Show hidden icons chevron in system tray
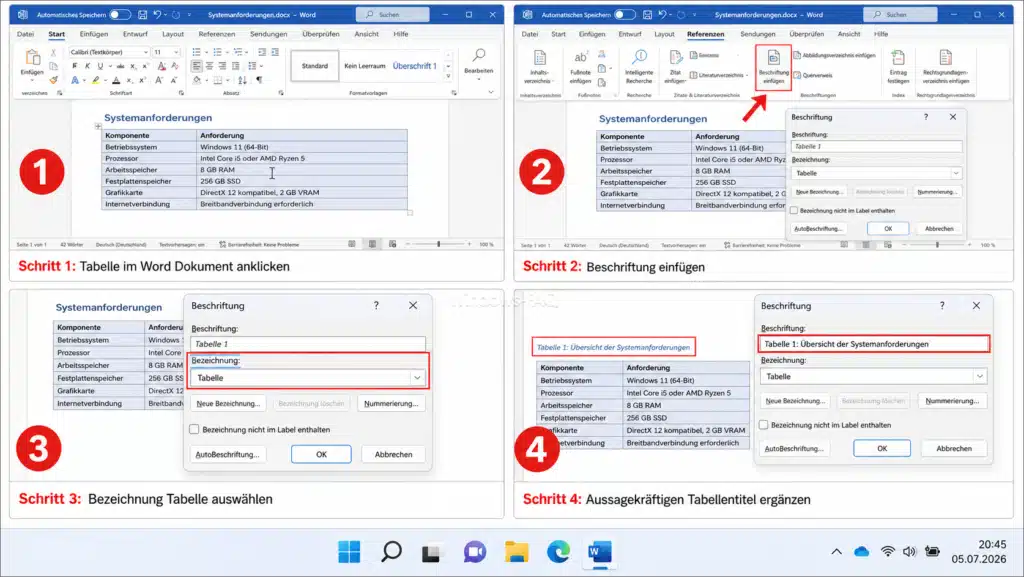This screenshot has height=577, width=1024. 836,552
